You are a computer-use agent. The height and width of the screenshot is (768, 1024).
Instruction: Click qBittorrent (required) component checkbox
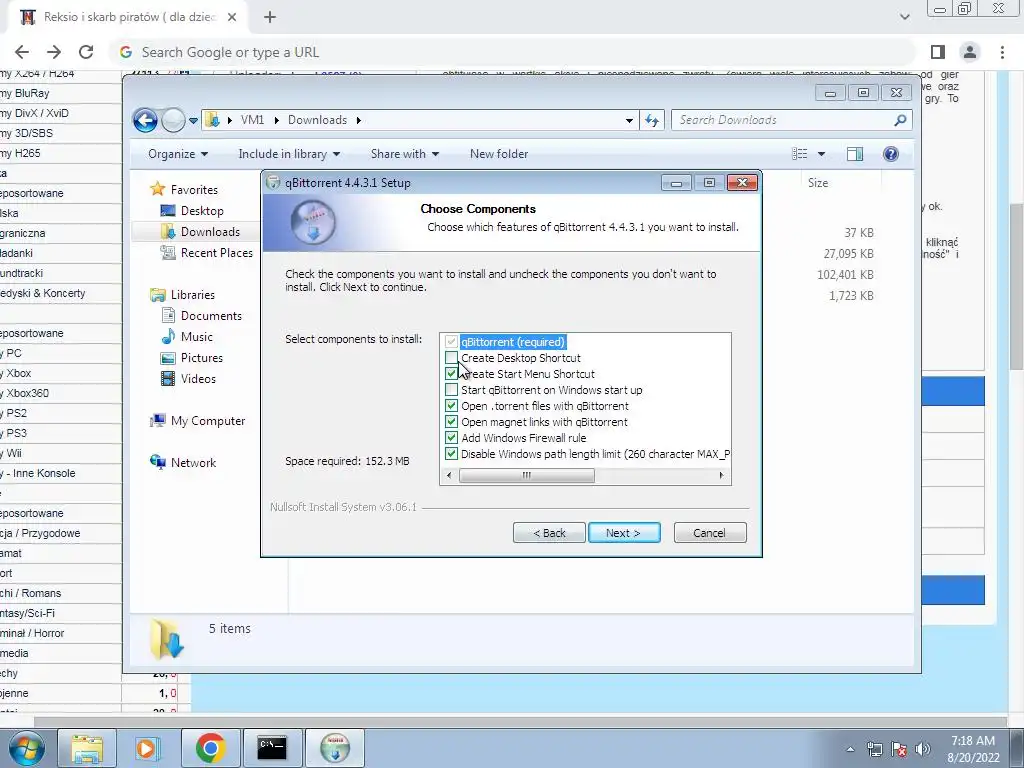[451, 342]
